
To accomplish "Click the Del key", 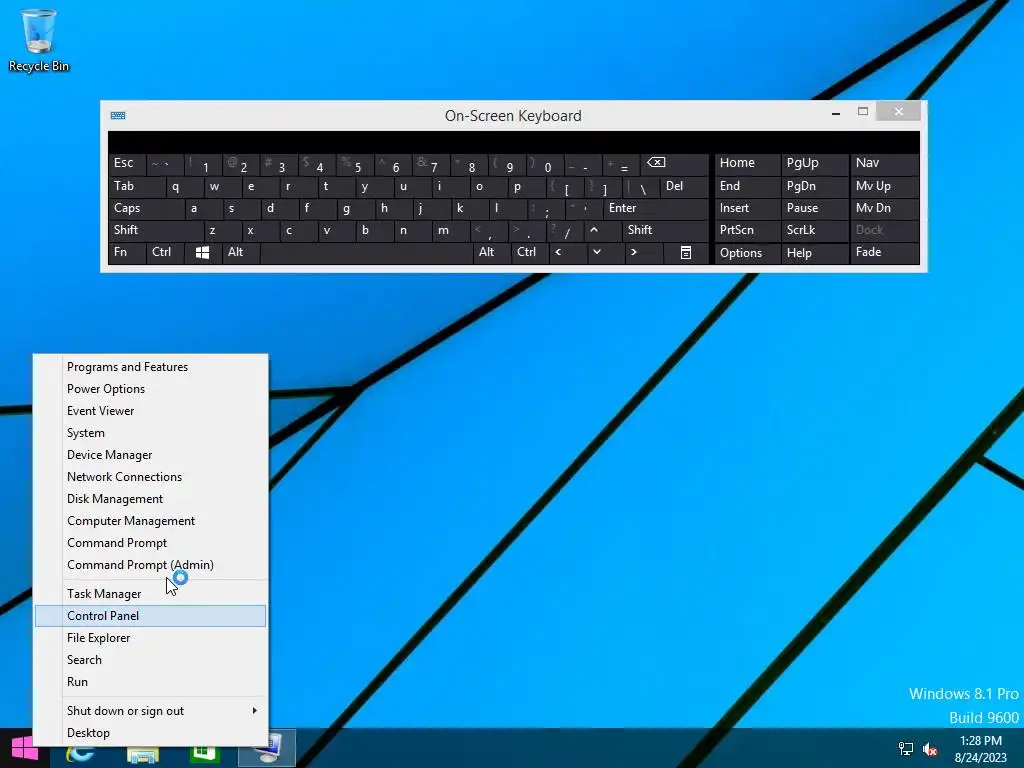I will point(684,186).
